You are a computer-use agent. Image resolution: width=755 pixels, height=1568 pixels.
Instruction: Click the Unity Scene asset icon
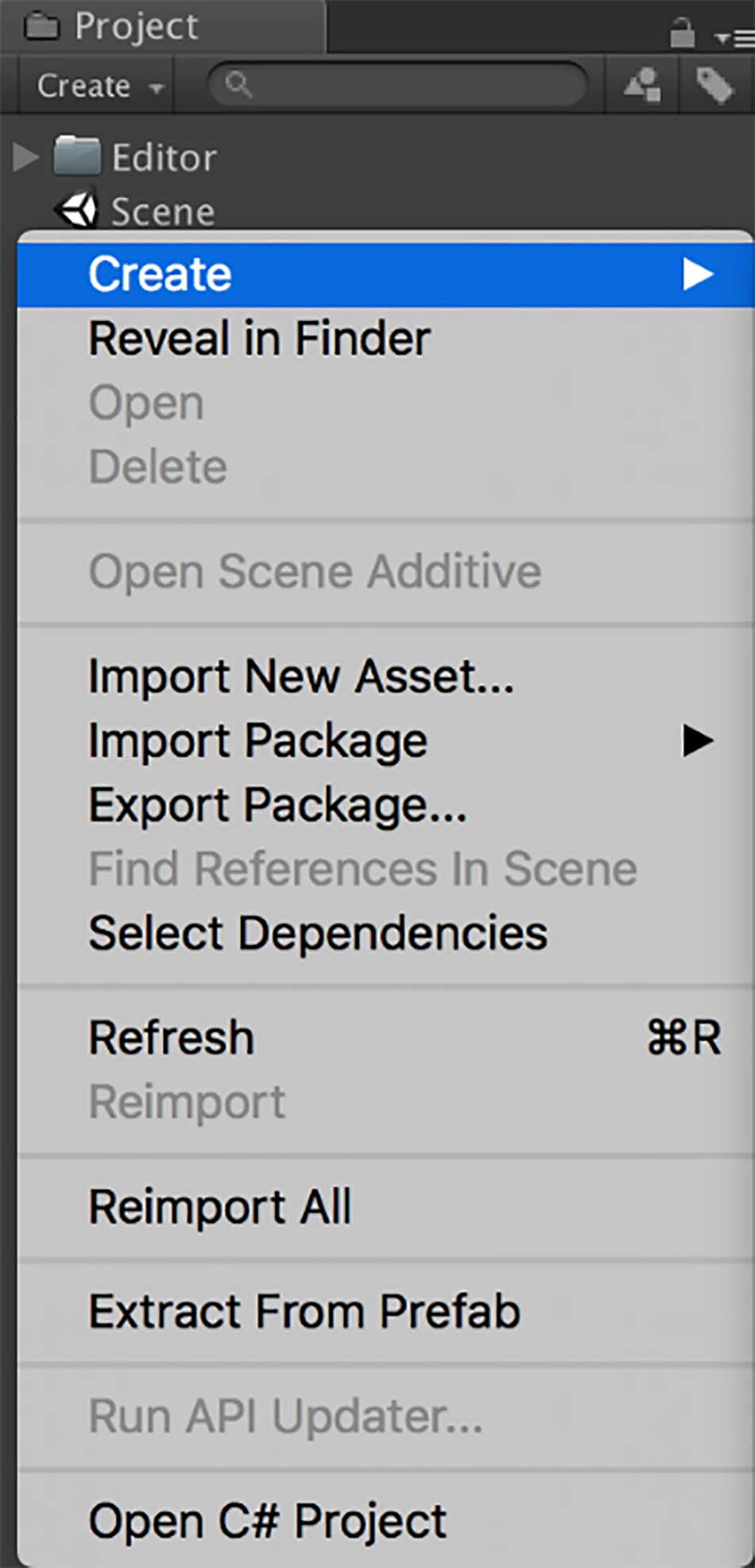click(x=76, y=210)
